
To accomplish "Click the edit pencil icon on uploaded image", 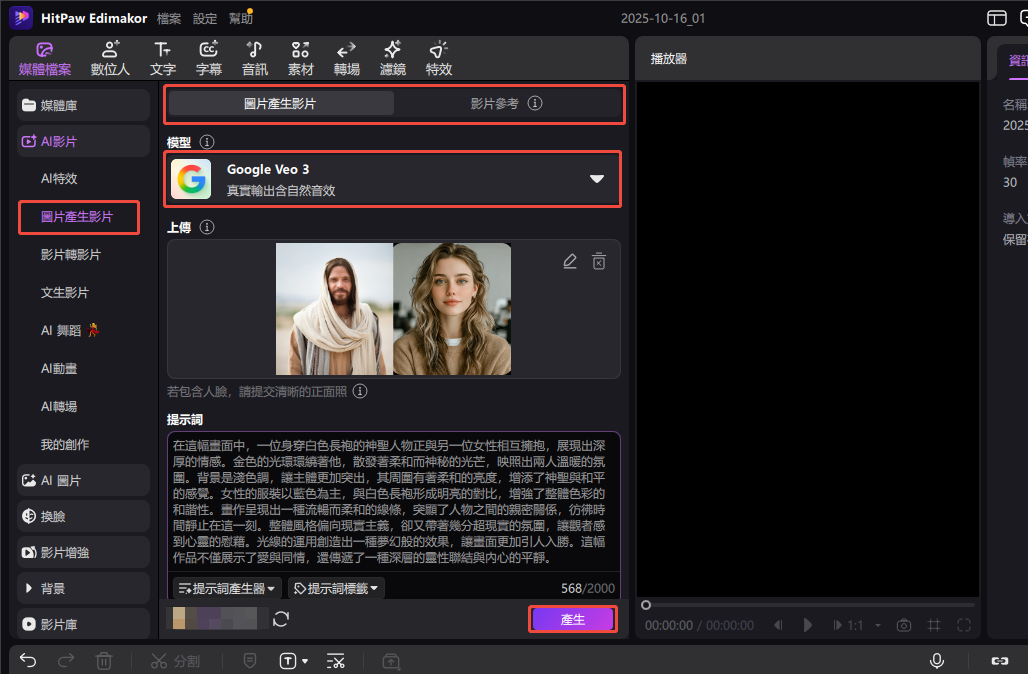I will point(570,261).
